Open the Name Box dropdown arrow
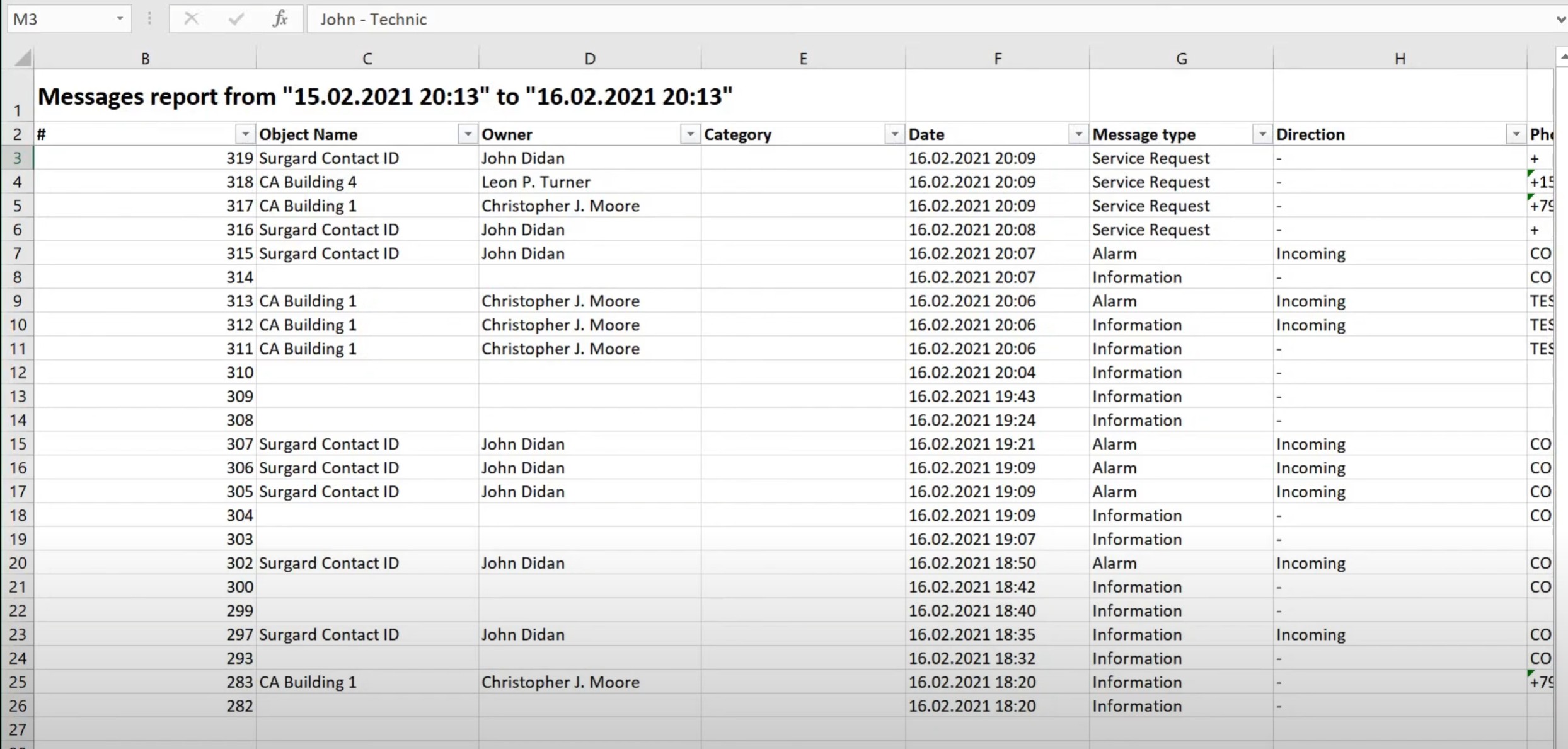1568x749 pixels. click(120, 19)
